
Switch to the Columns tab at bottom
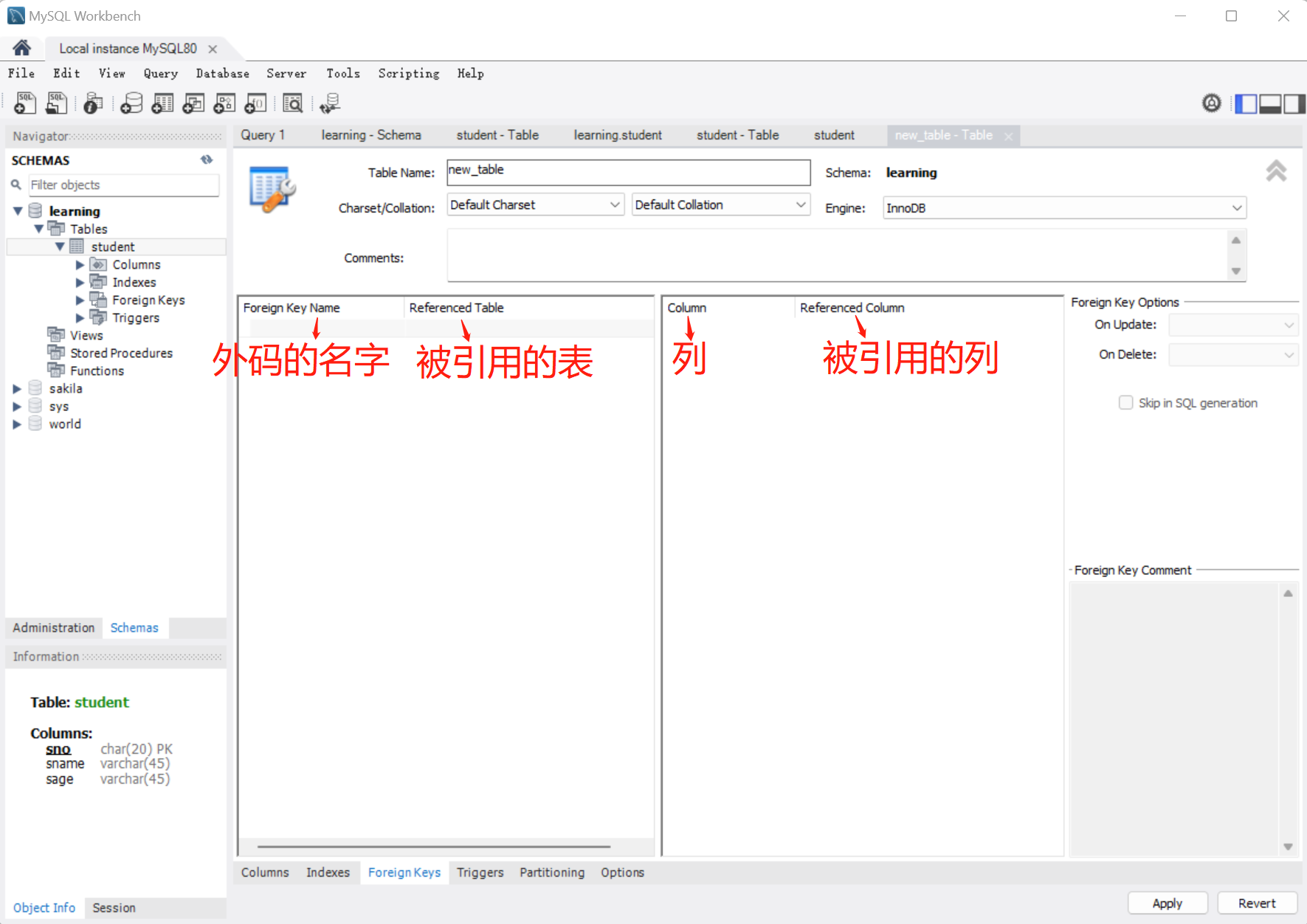point(264,872)
